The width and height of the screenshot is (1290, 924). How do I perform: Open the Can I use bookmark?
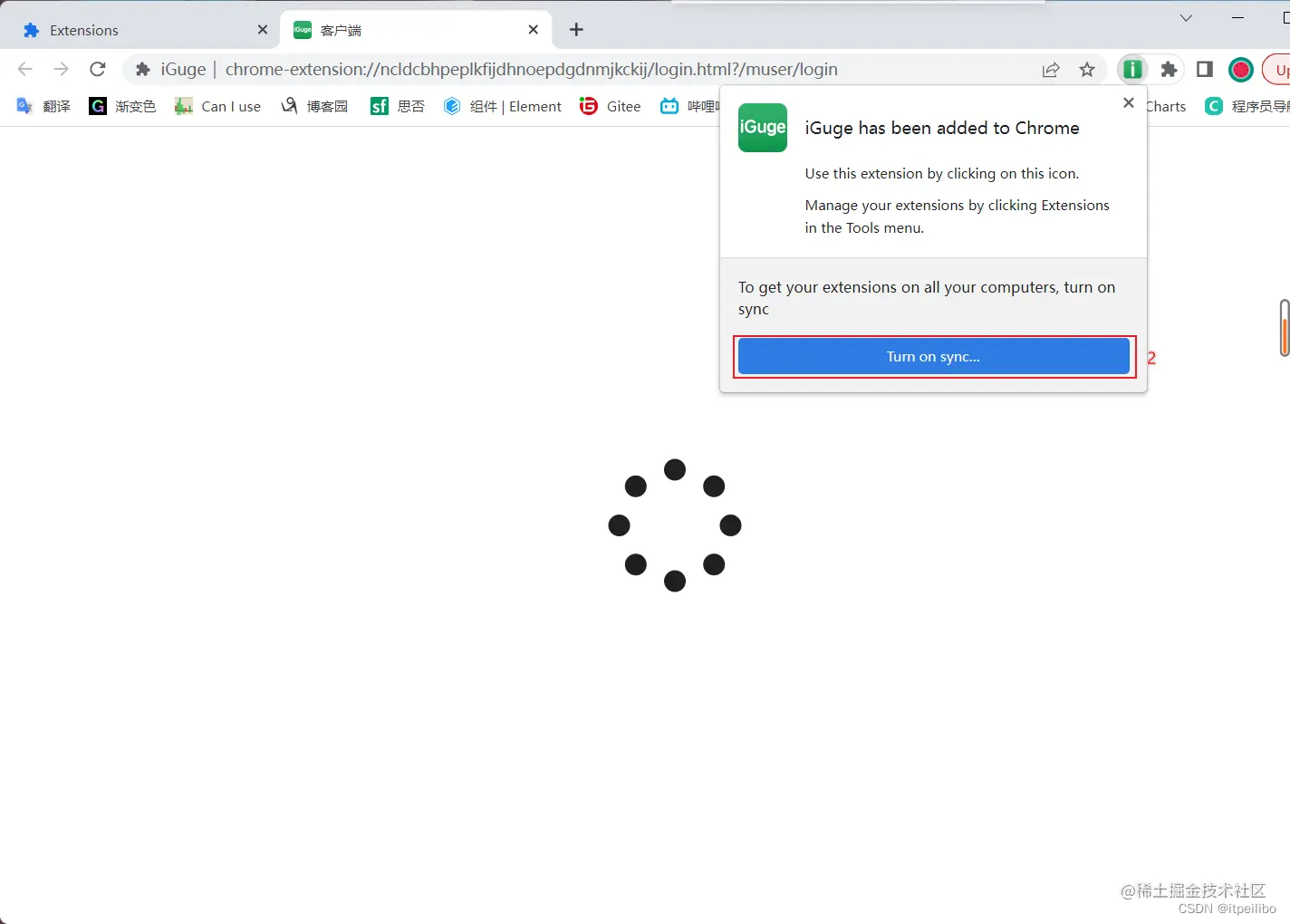tap(217, 106)
